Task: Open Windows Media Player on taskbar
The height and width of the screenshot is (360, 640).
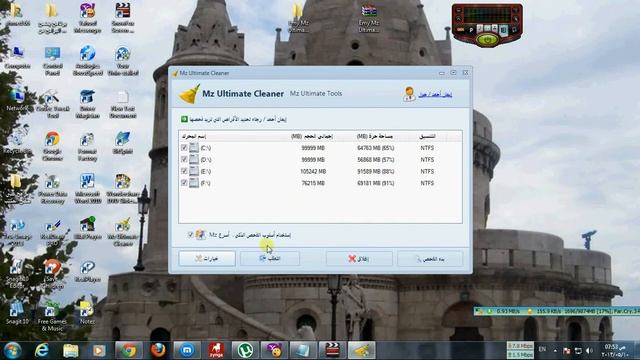Action: coord(99,350)
